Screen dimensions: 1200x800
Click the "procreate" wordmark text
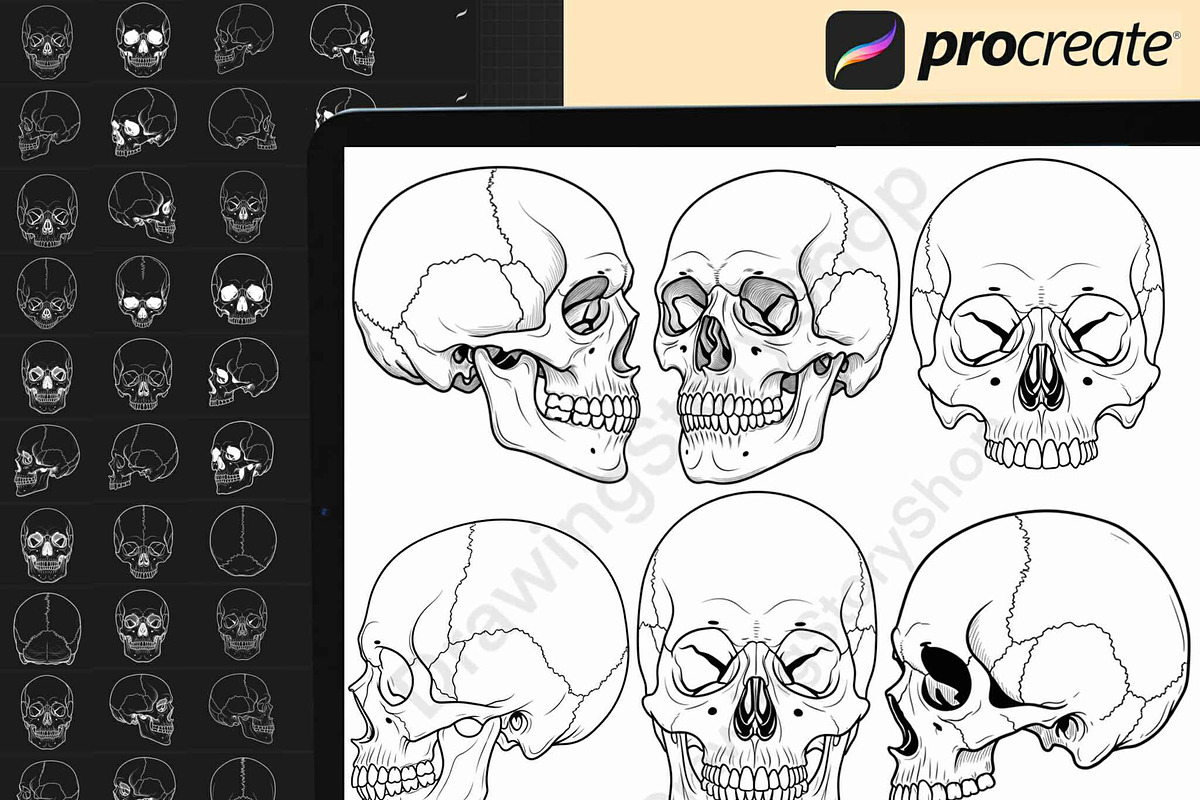coord(1045,48)
